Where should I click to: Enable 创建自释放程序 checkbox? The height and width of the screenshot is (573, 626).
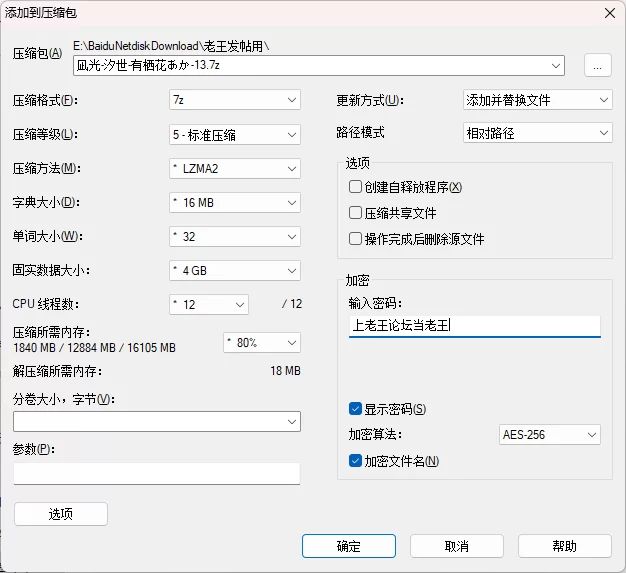coord(355,187)
